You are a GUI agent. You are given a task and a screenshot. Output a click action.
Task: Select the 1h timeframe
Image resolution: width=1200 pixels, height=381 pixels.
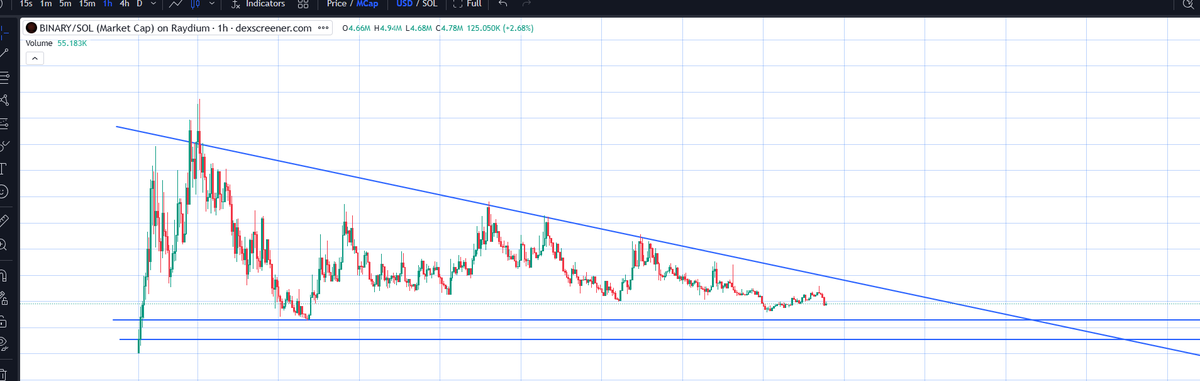click(108, 4)
